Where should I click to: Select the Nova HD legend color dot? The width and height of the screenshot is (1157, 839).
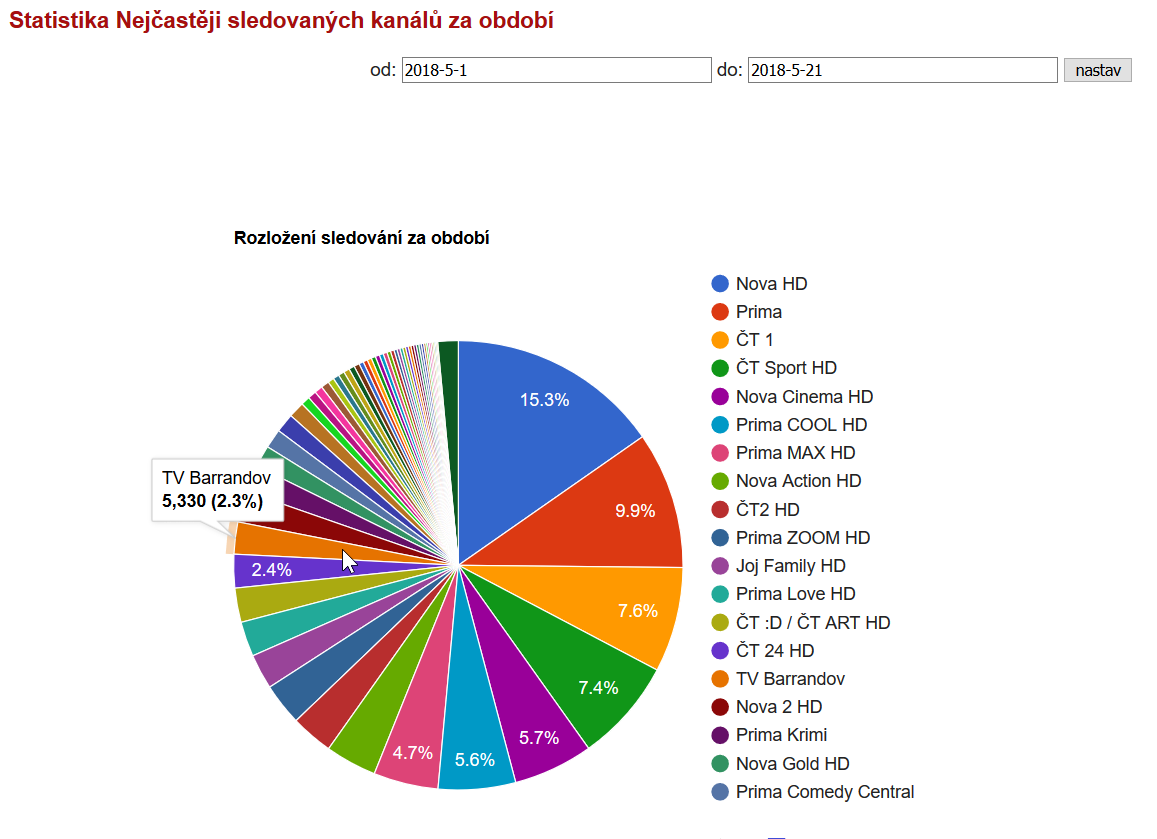tap(720, 284)
